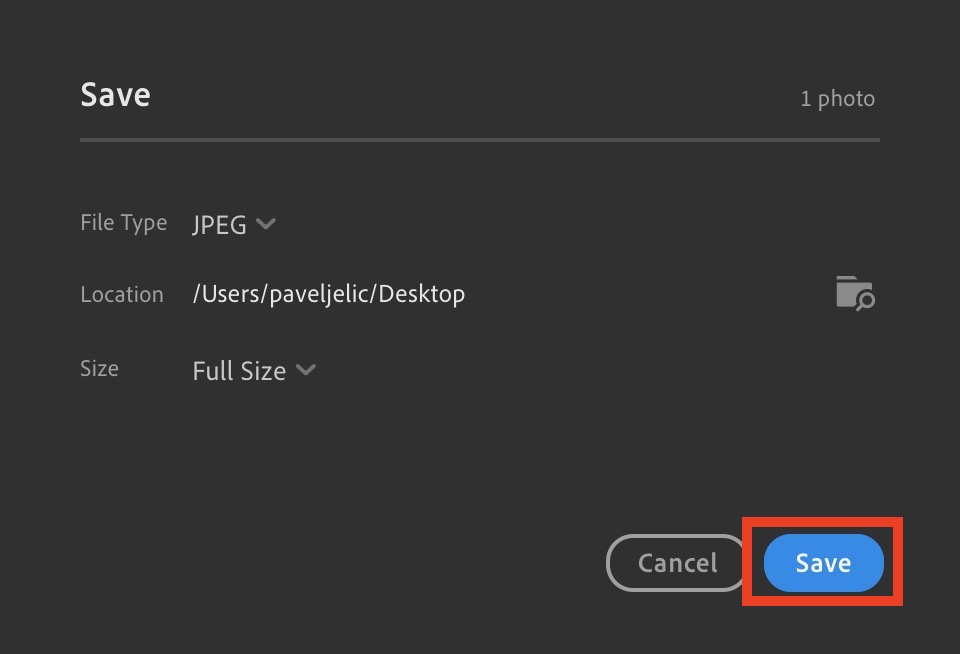This screenshot has height=654, width=960.
Task: Click the Location label
Action: (x=121, y=295)
